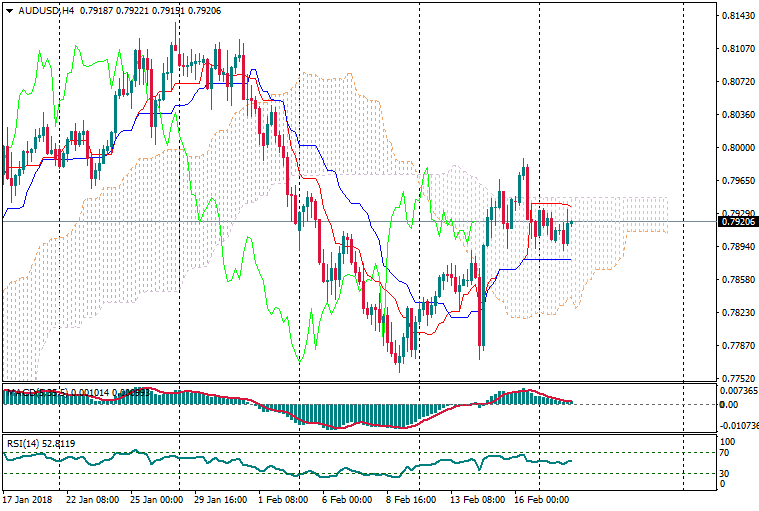Screen dimensions: 759x511
Task: Click the 0.80000 price axis level
Action: coord(737,148)
